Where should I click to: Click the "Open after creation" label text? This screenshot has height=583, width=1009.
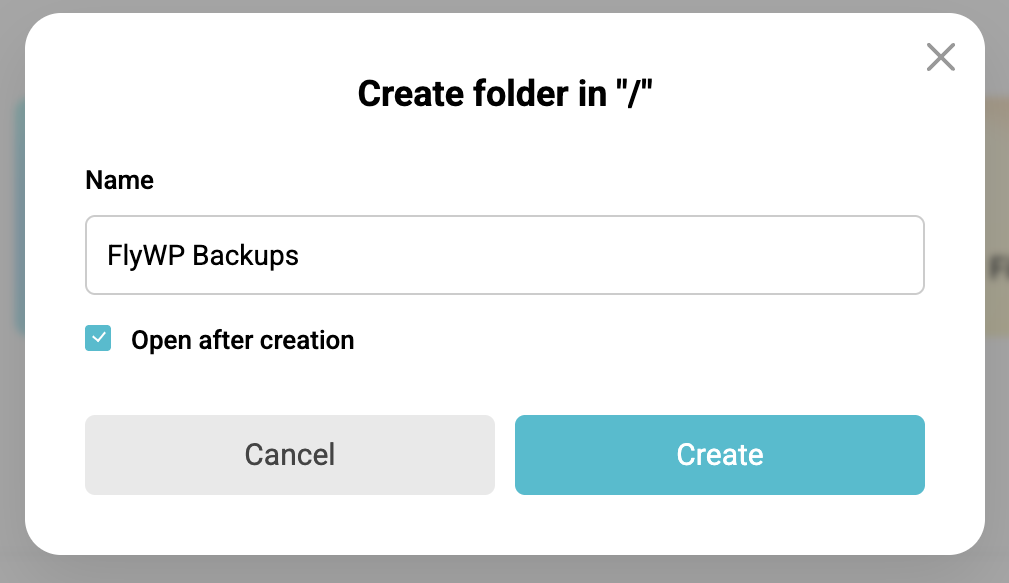242,340
